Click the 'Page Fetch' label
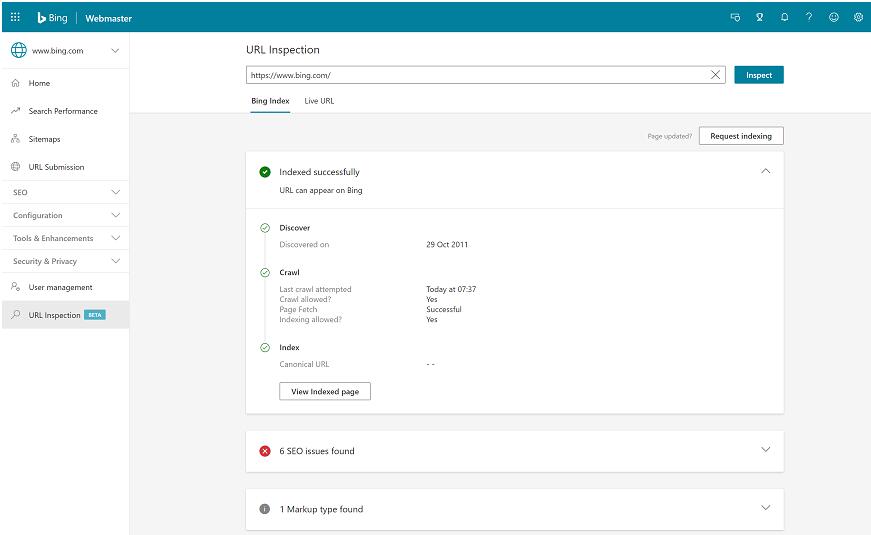Image resolution: width=871 pixels, height=535 pixels. pyautogui.click(x=298, y=309)
